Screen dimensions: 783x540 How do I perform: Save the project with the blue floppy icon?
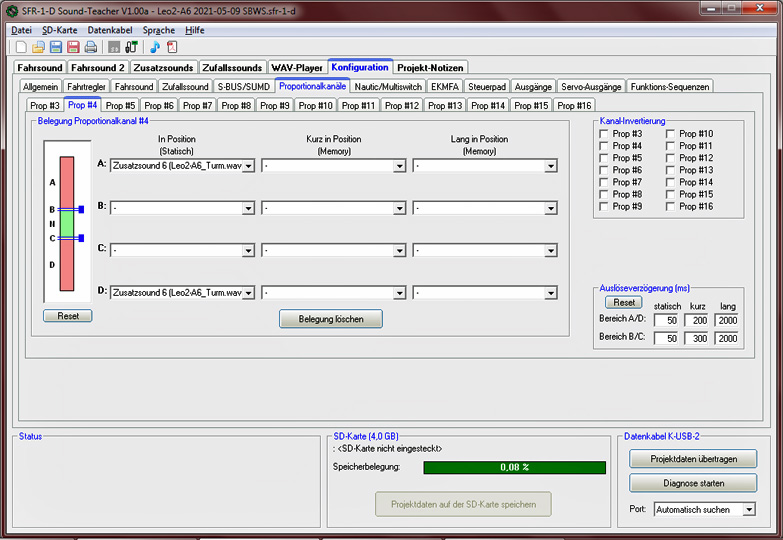[56, 47]
